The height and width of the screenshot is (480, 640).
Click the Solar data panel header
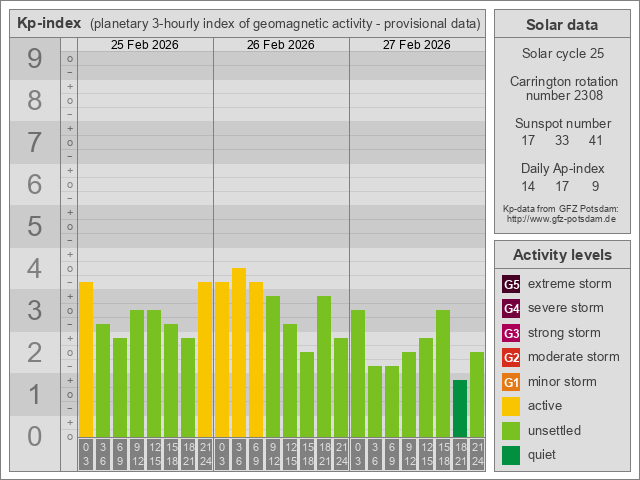561,25
